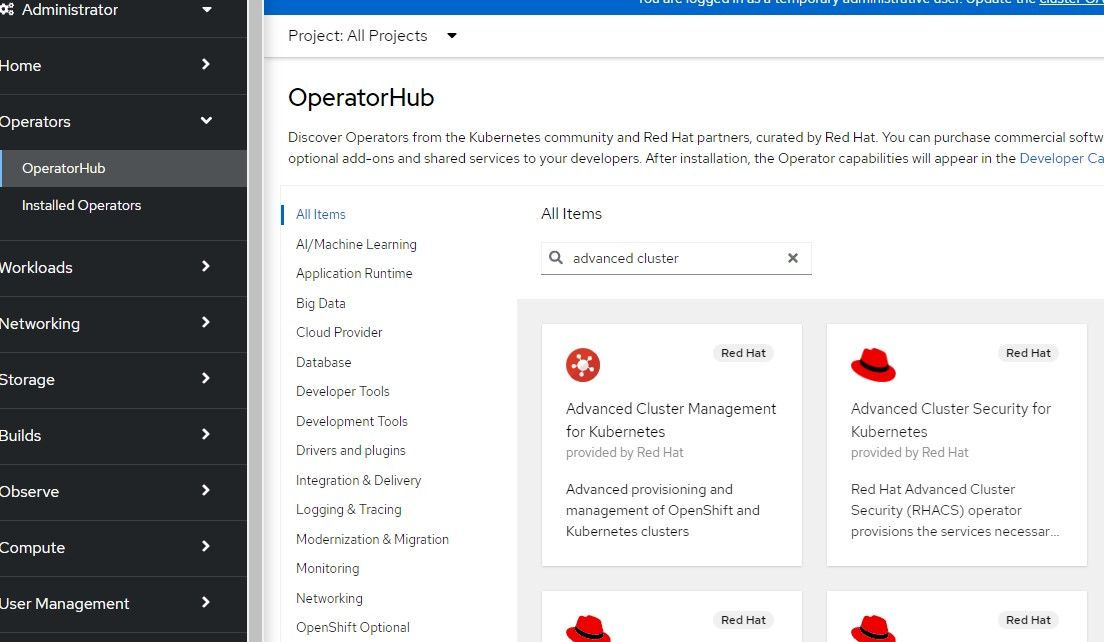Filter by Cloud Provider category
Screen dimensions: 1104x642
click(339, 332)
